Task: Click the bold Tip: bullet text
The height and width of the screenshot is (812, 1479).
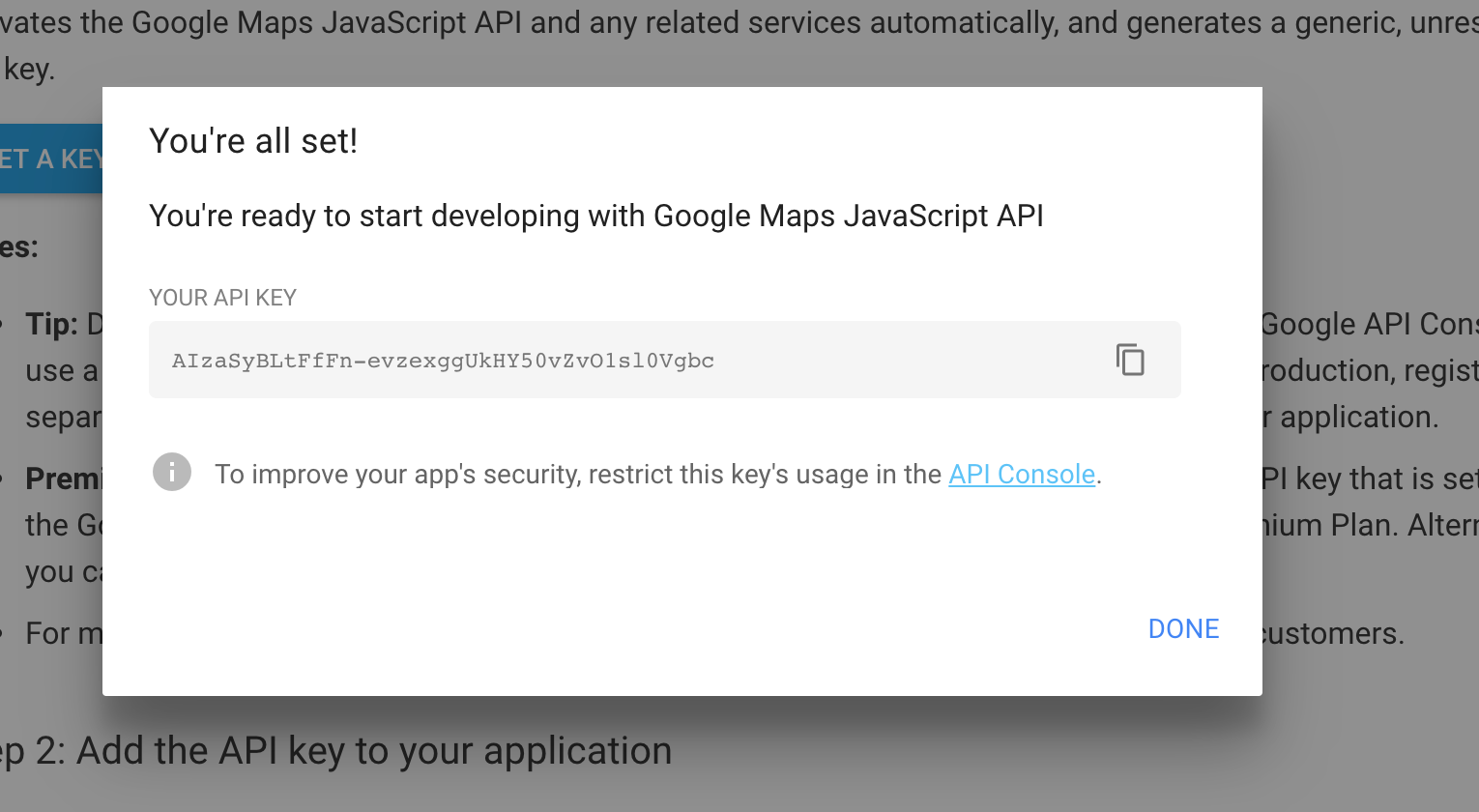Action: (51, 324)
